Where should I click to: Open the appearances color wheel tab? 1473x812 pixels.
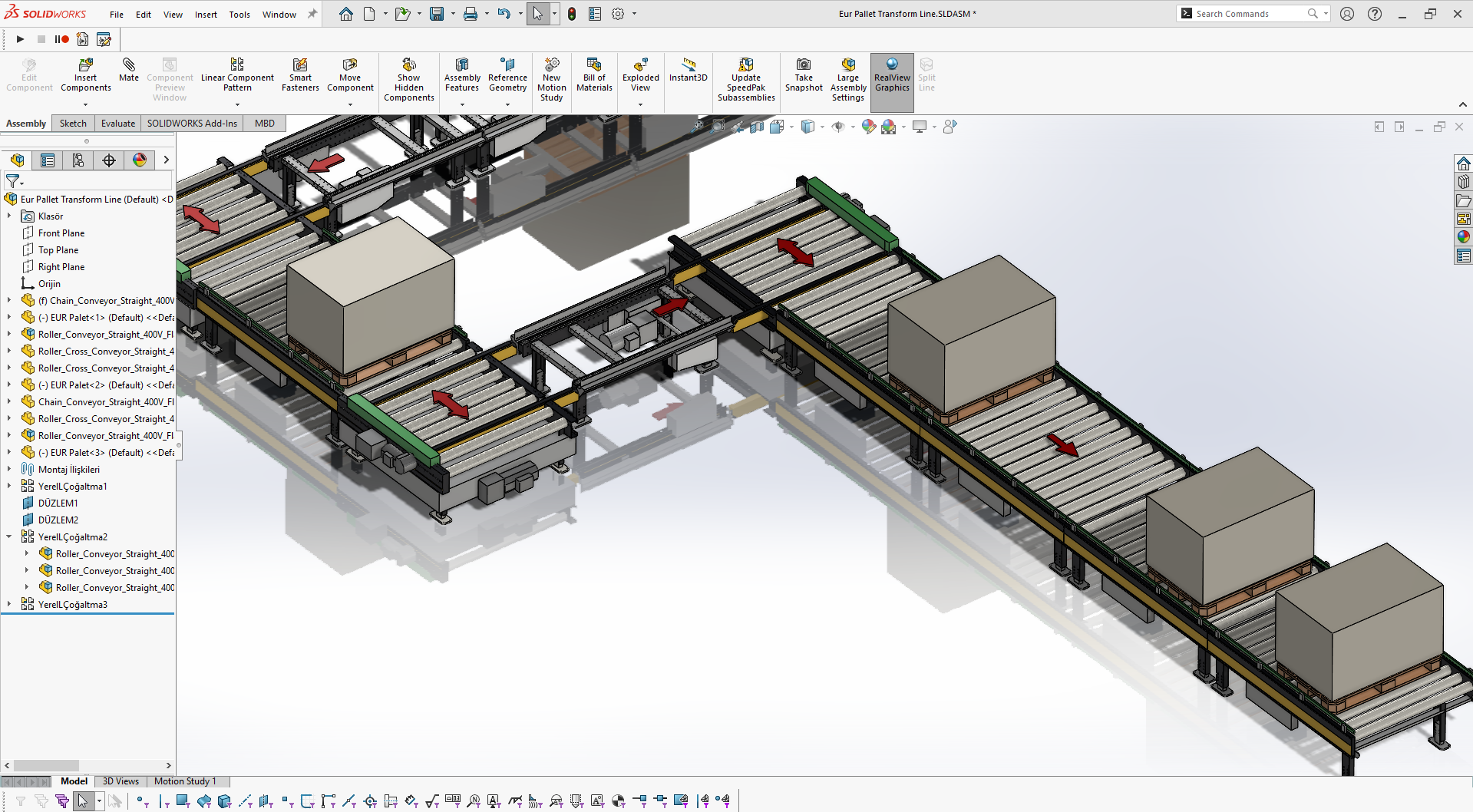[140, 160]
